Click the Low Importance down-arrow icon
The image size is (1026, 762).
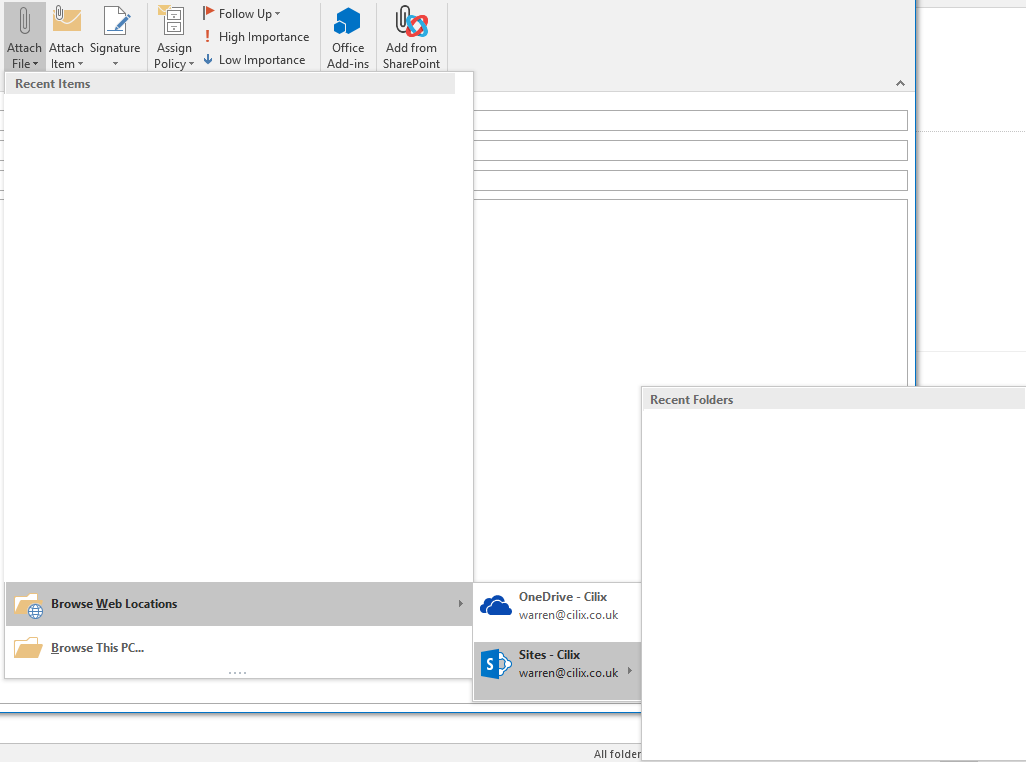pos(208,60)
